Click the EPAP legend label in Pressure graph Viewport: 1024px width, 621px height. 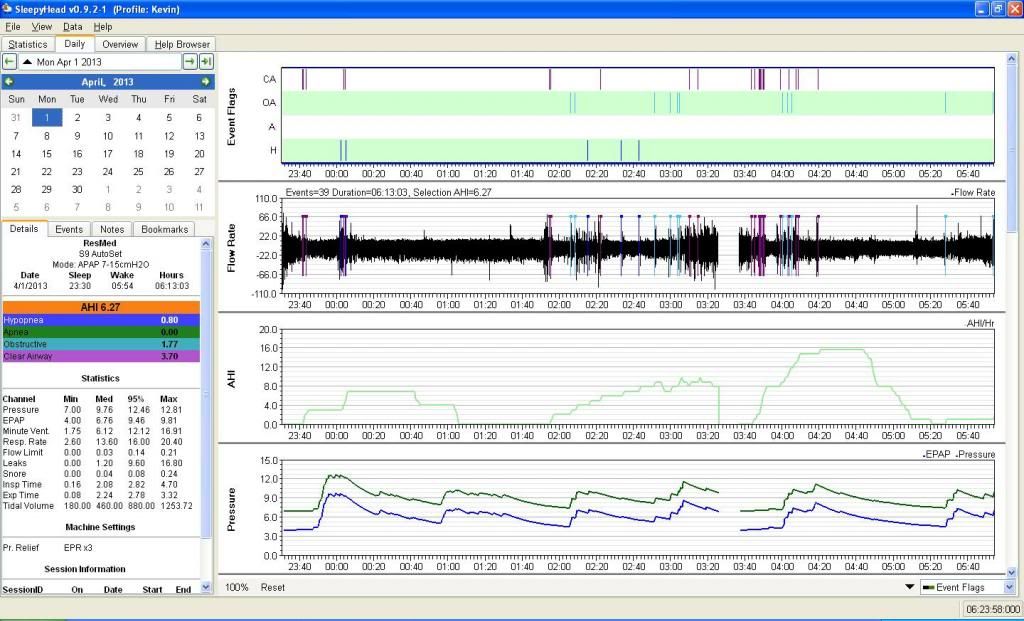(x=937, y=454)
